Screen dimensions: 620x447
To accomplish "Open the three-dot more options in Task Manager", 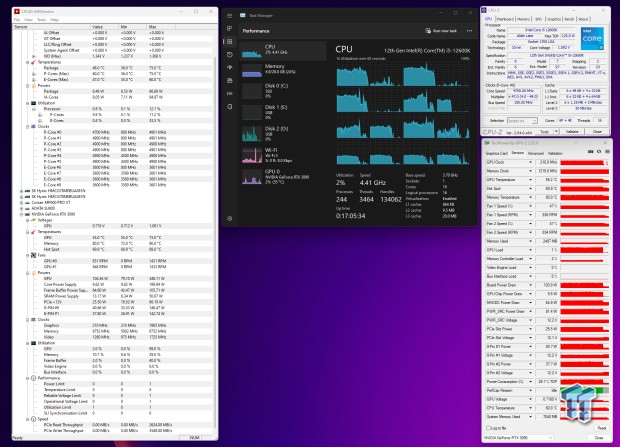I will point(469,31).
